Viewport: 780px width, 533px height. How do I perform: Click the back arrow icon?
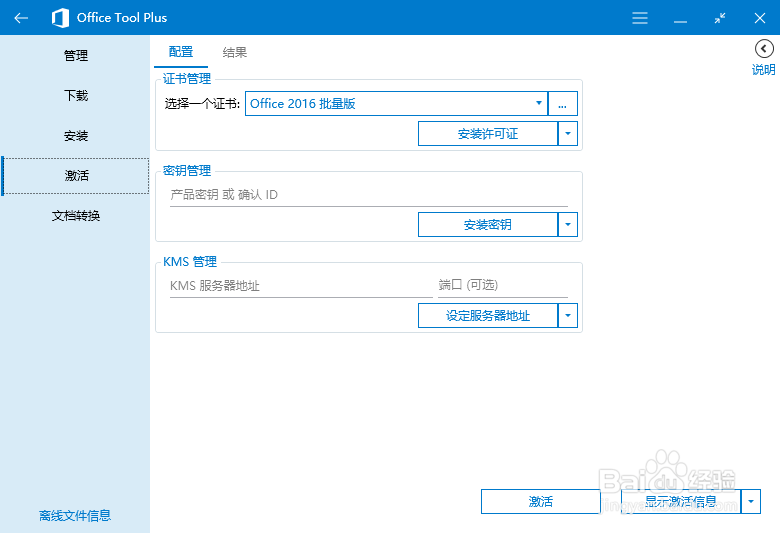click(21, 18)
